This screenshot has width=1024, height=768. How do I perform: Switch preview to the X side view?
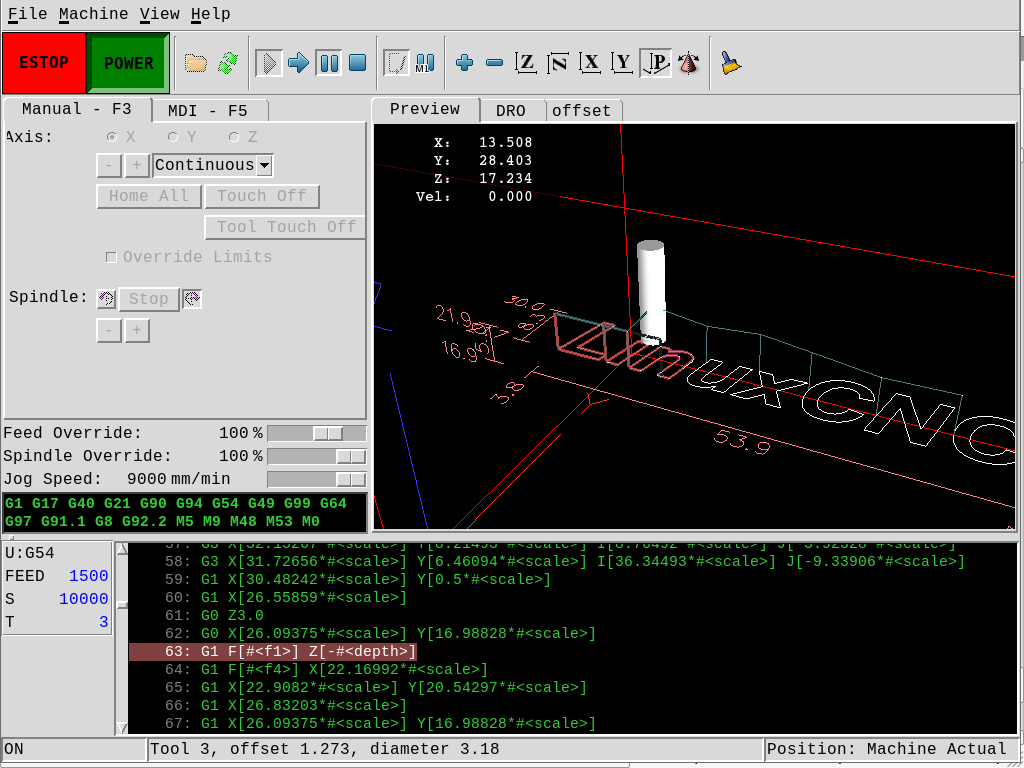click(590, 63)
